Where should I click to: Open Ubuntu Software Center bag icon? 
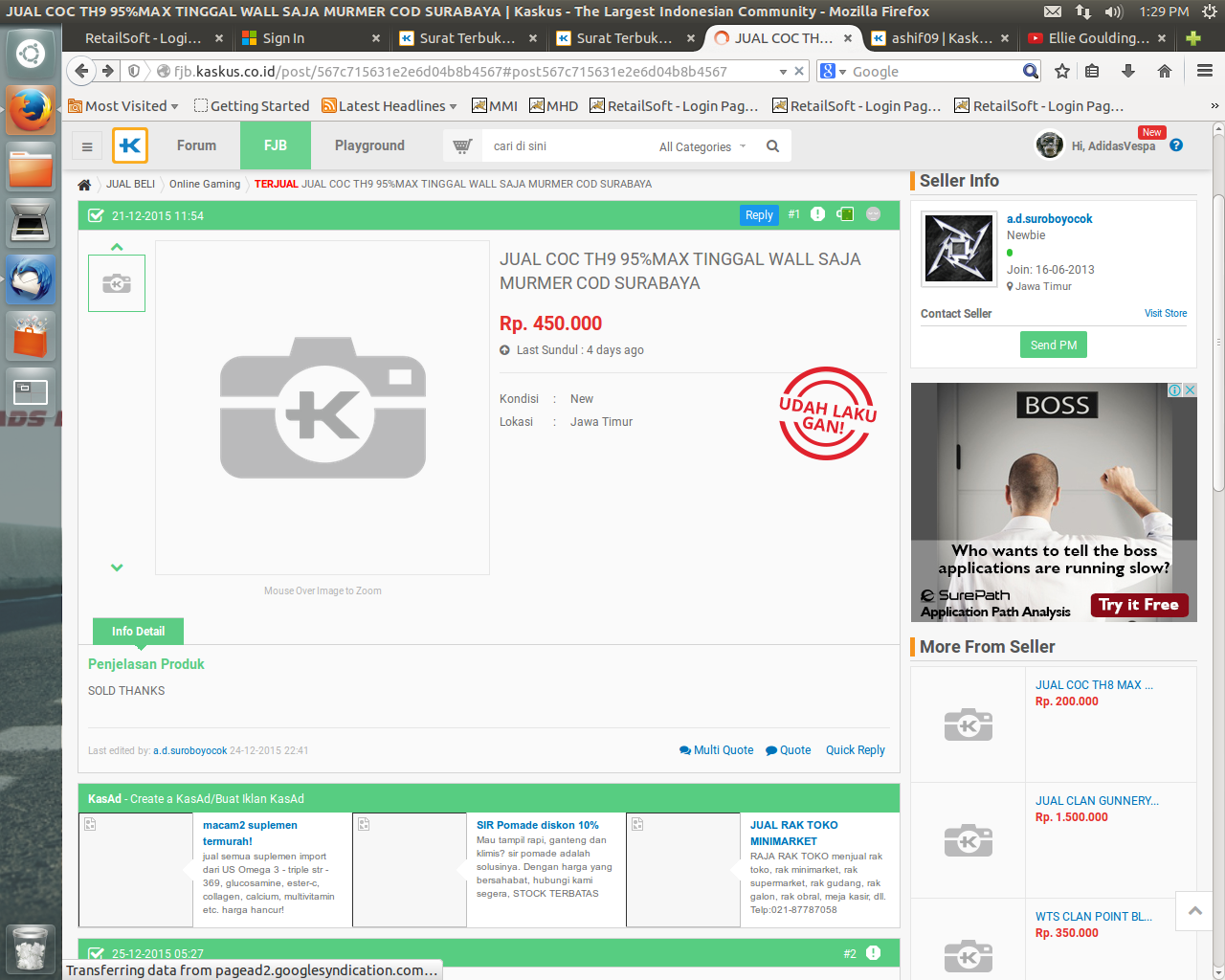coord(31,337)
